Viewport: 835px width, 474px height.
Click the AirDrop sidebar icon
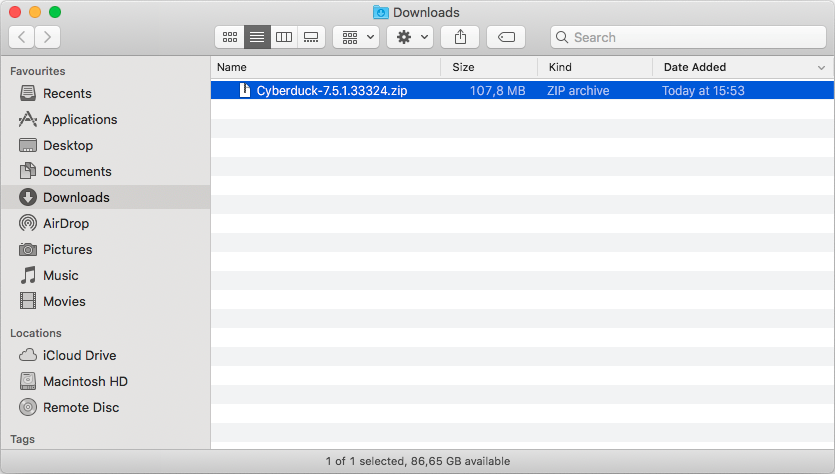coord(28,223)
